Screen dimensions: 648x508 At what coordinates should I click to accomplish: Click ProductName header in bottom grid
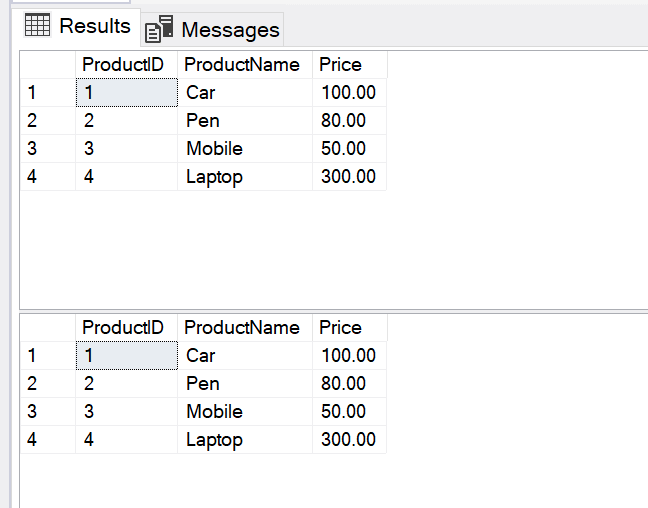pyautogui.click(x=242, y=328)
